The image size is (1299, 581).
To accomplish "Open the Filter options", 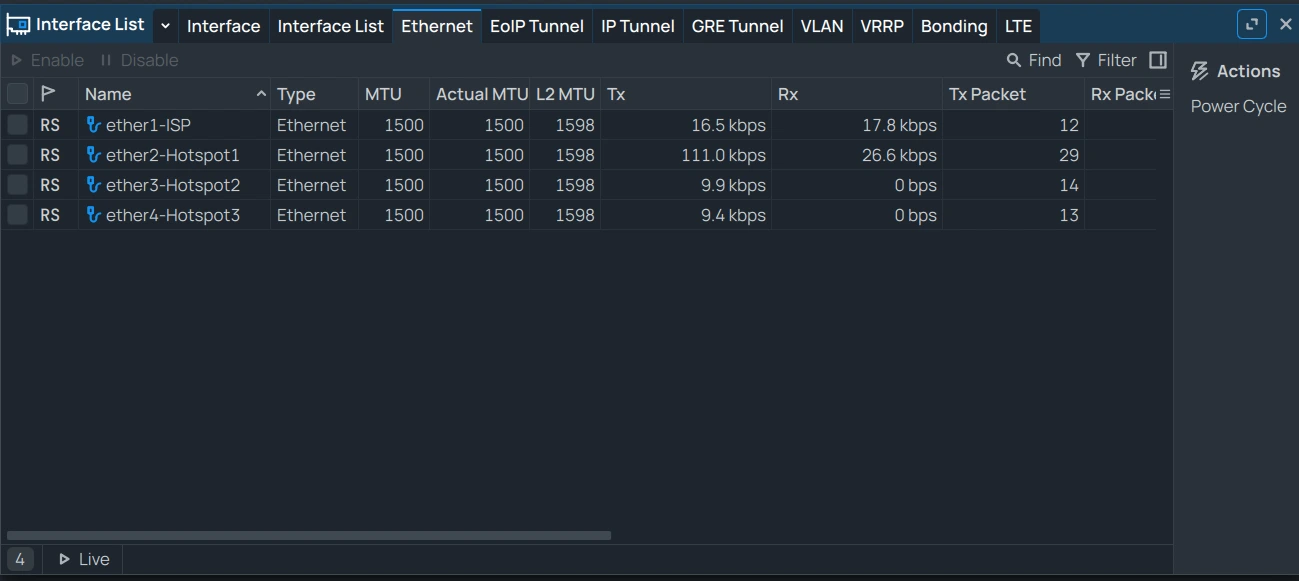I will click(1106, 60).
